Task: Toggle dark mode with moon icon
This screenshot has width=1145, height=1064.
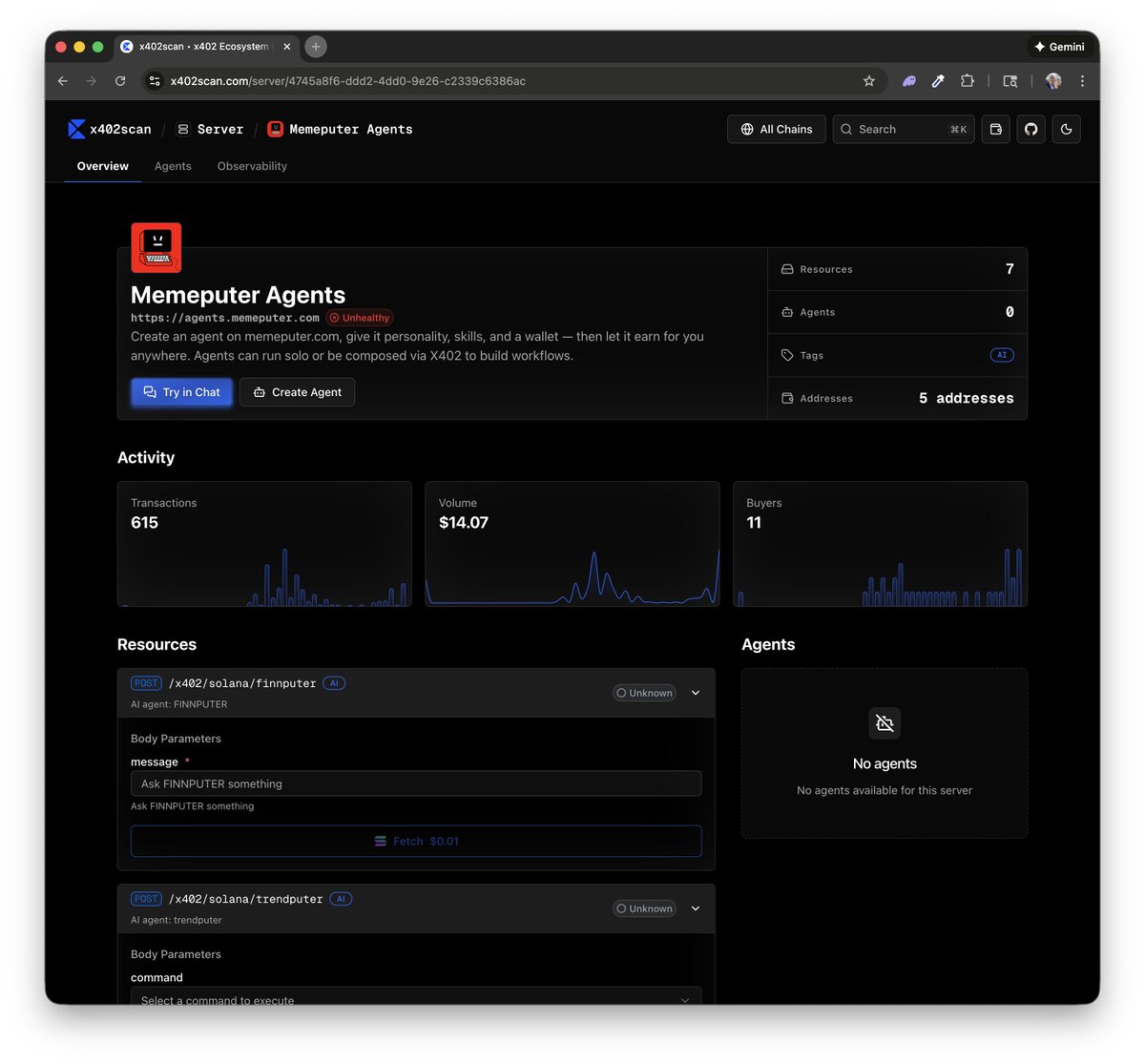Action: point(1067,129)
